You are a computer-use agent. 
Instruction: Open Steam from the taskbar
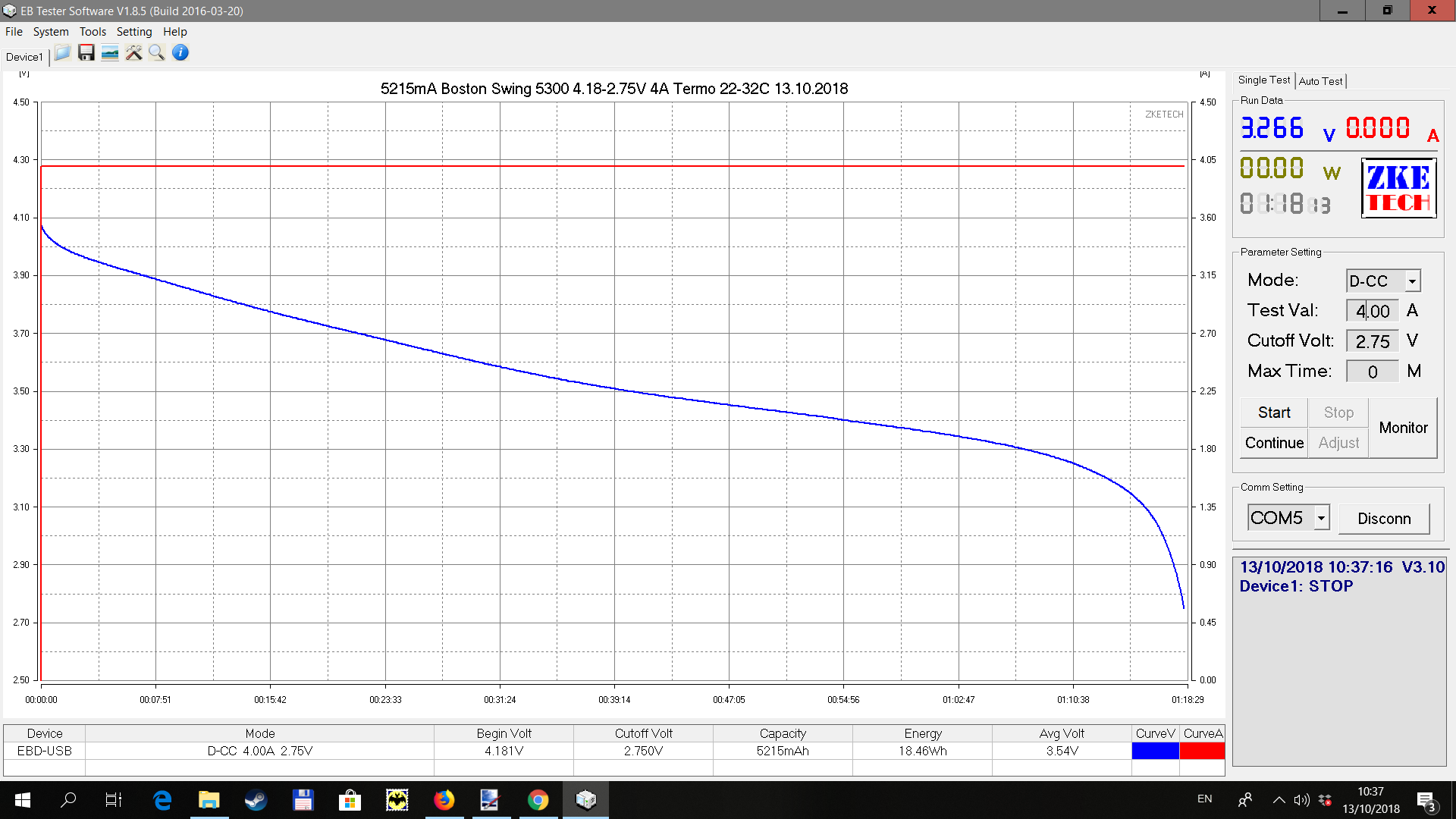coord(256,799)
